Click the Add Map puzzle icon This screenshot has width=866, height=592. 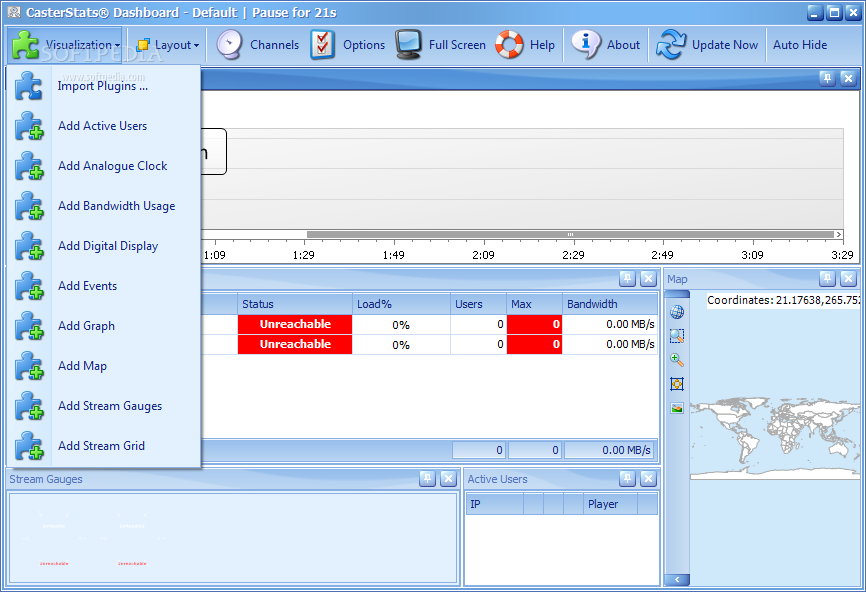pyautogui.click(x=29, y=366)
